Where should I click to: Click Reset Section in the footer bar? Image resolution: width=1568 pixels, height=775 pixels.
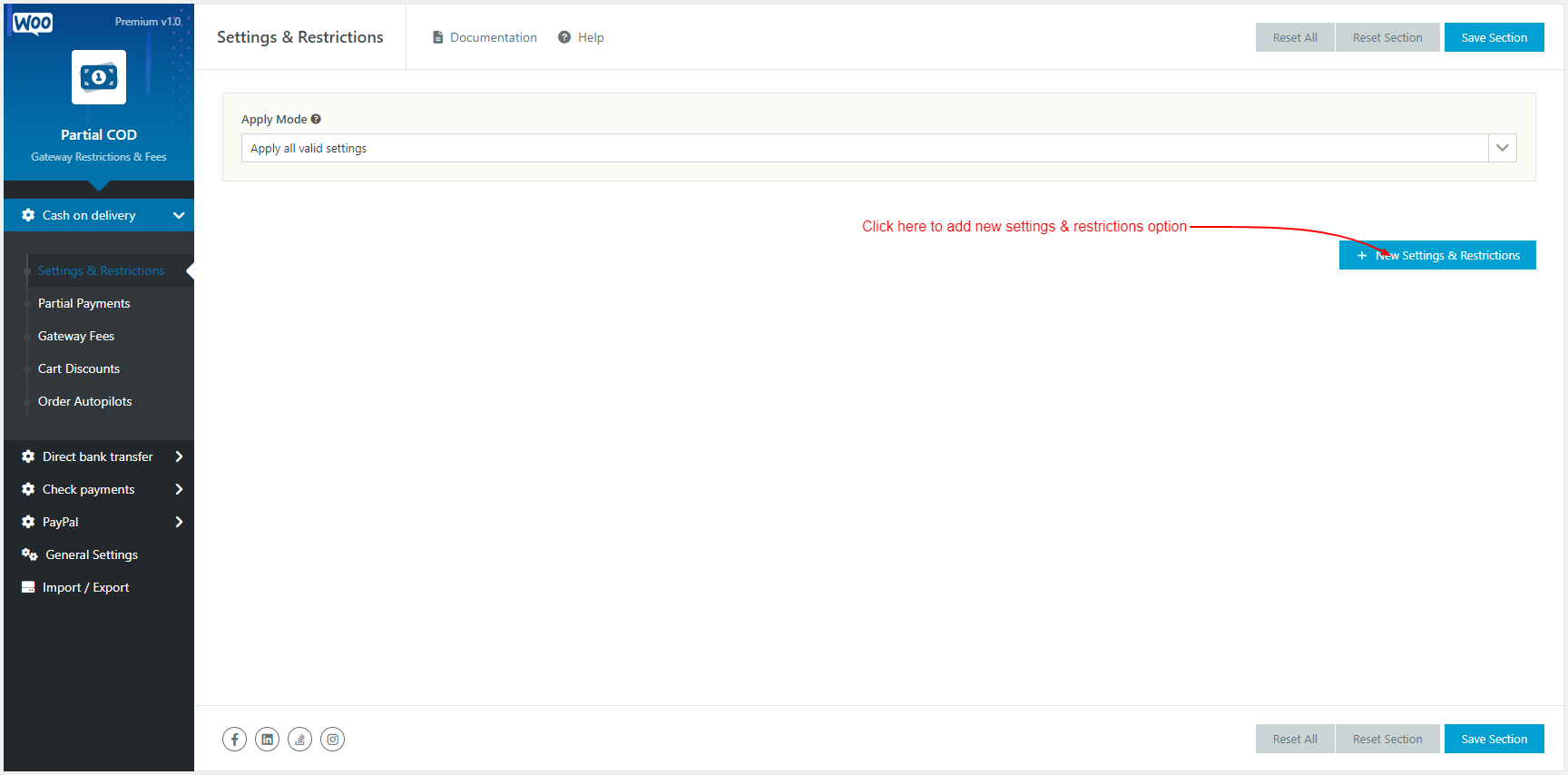tap(1387, 739)
